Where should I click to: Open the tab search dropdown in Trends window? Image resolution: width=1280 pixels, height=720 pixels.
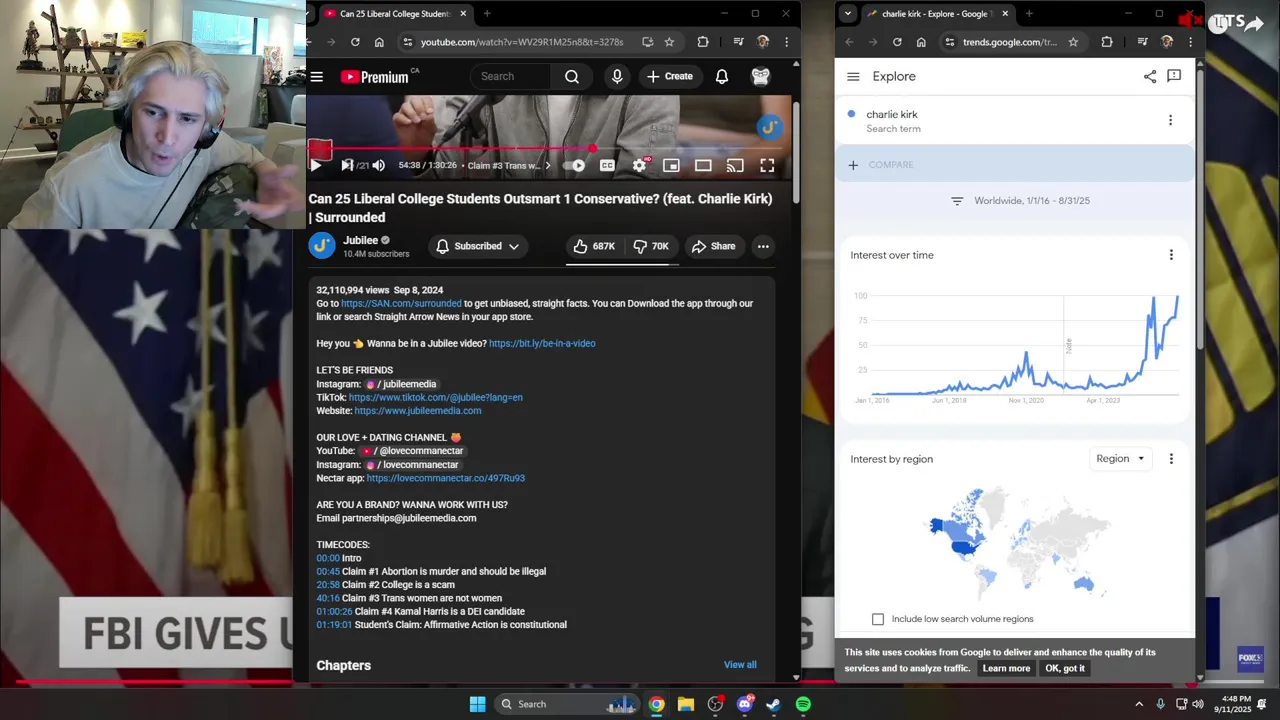pyautogui.click(x=848, y=14)
